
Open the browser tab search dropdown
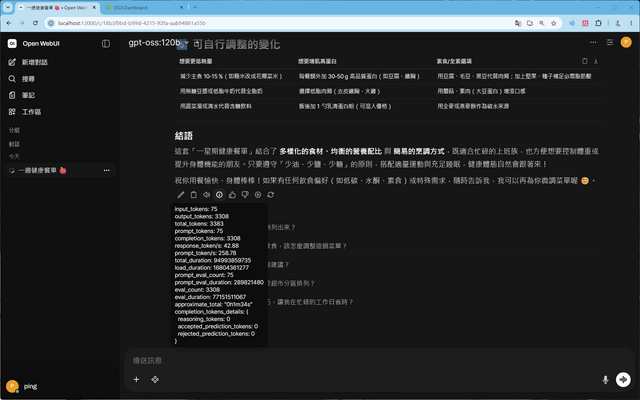[7, 7]
